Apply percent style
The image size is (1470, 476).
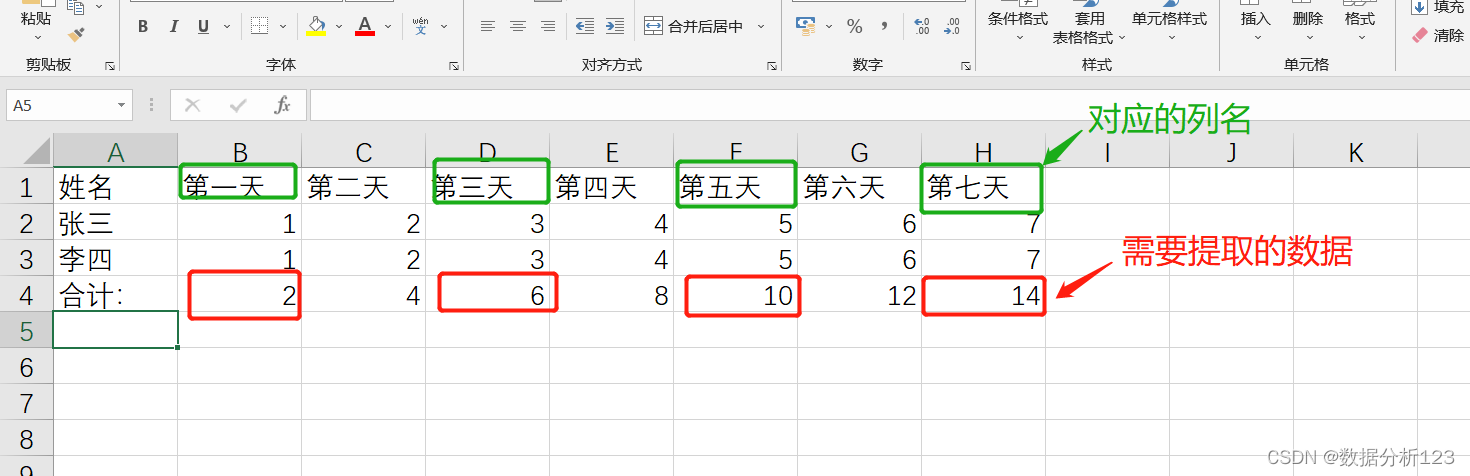(855, 27)
